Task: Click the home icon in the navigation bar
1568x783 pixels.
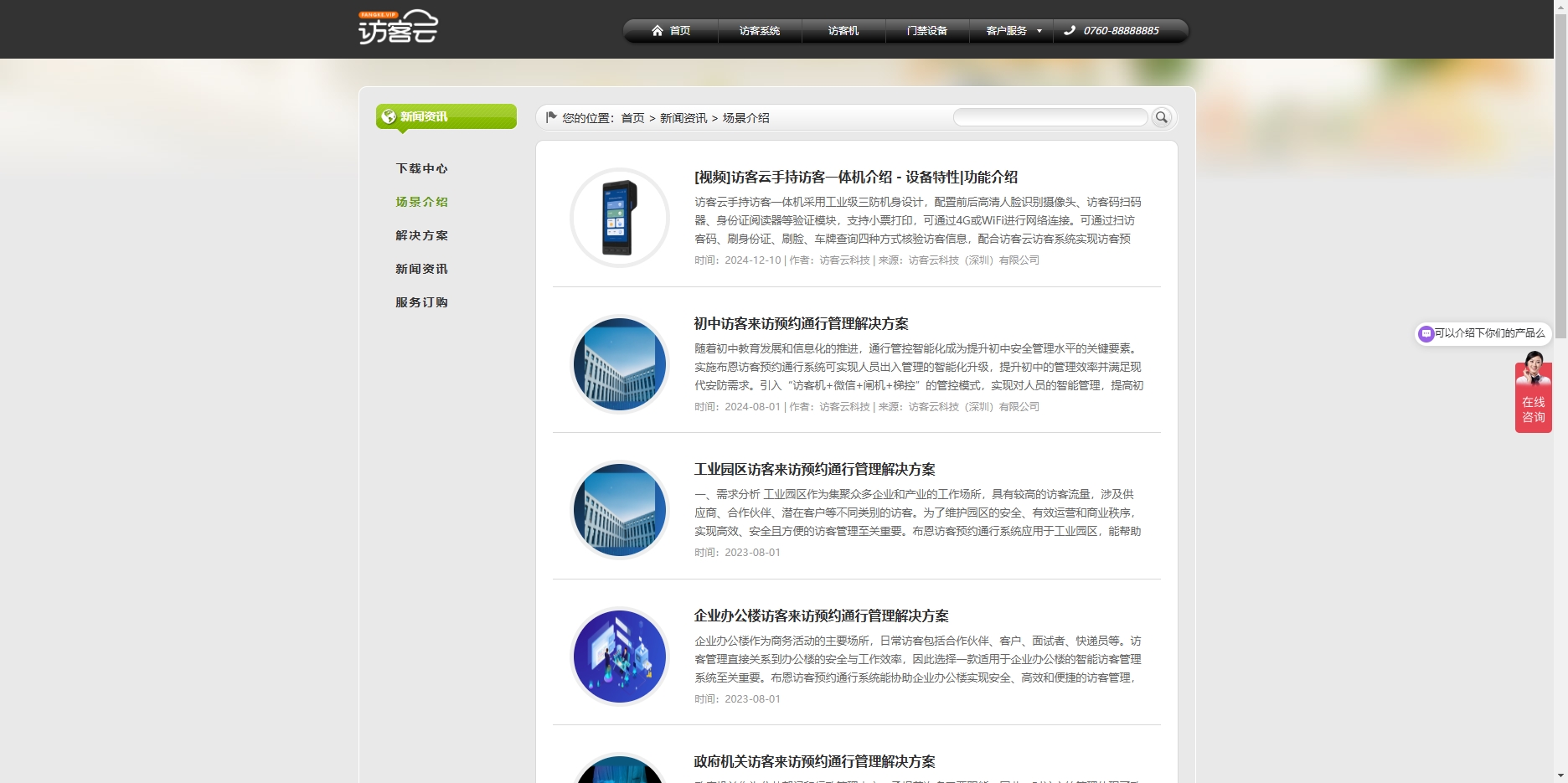Action: click(x=658, y=31)
